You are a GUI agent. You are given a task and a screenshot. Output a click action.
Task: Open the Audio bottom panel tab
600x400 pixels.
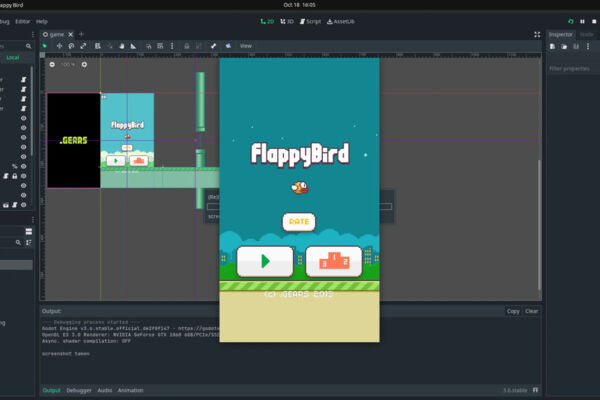click(x=104, y=390)
